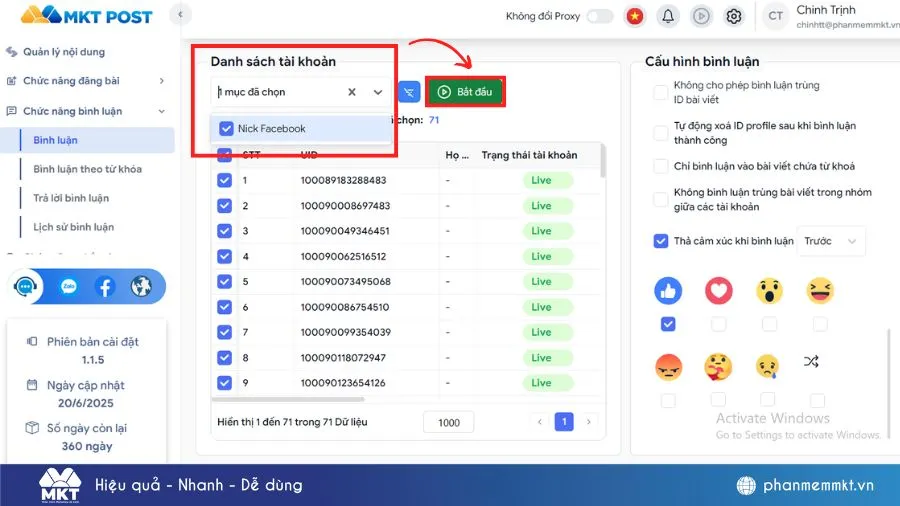Screen dimensions: 900x506
Task: Open Bình luận theo từ khóa
Action: (x=87, y=169)
